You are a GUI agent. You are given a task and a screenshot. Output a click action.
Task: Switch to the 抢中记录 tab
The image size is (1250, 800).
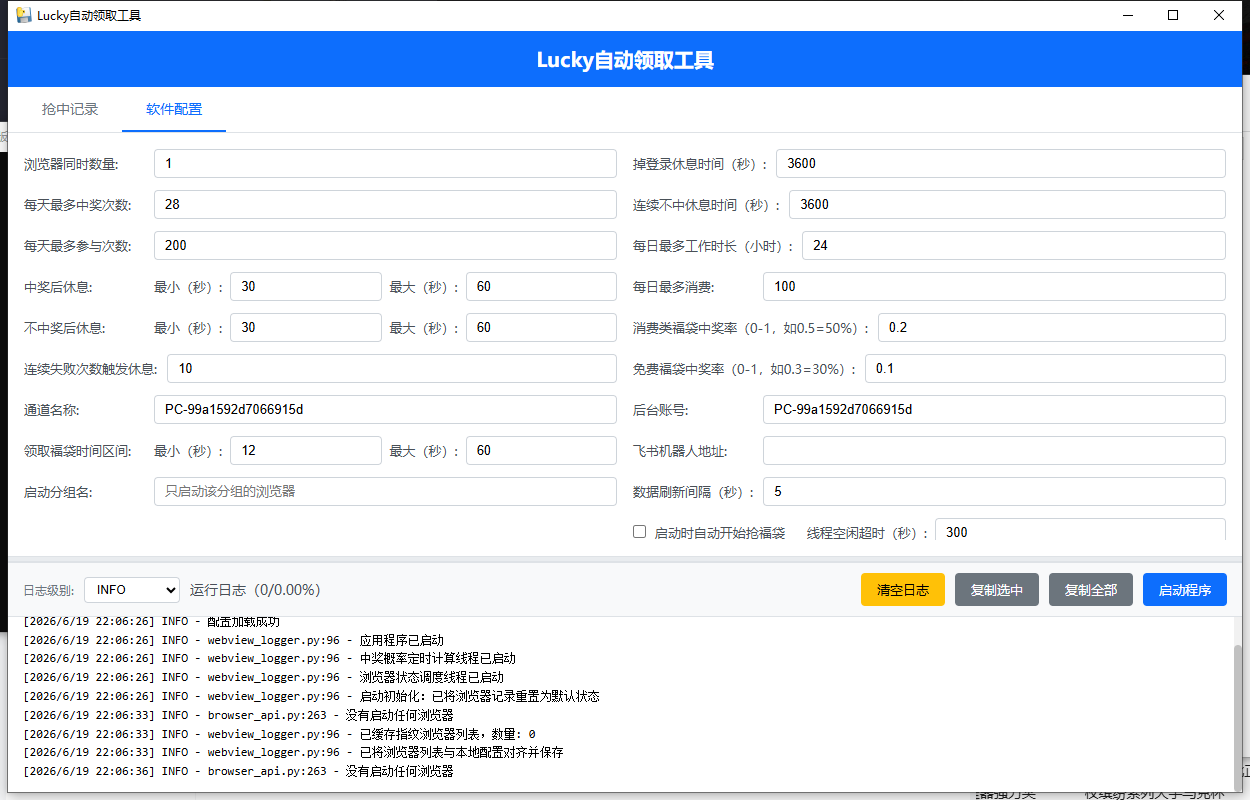70,110
